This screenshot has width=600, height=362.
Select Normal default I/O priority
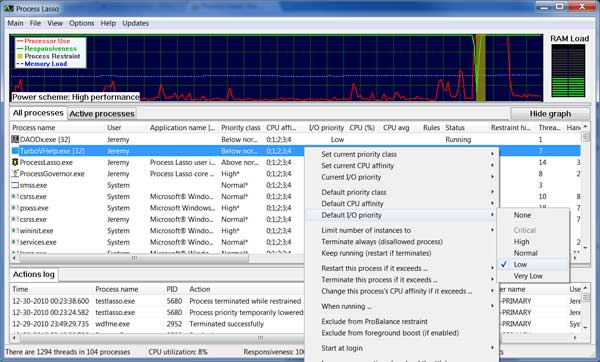[533, 253]
